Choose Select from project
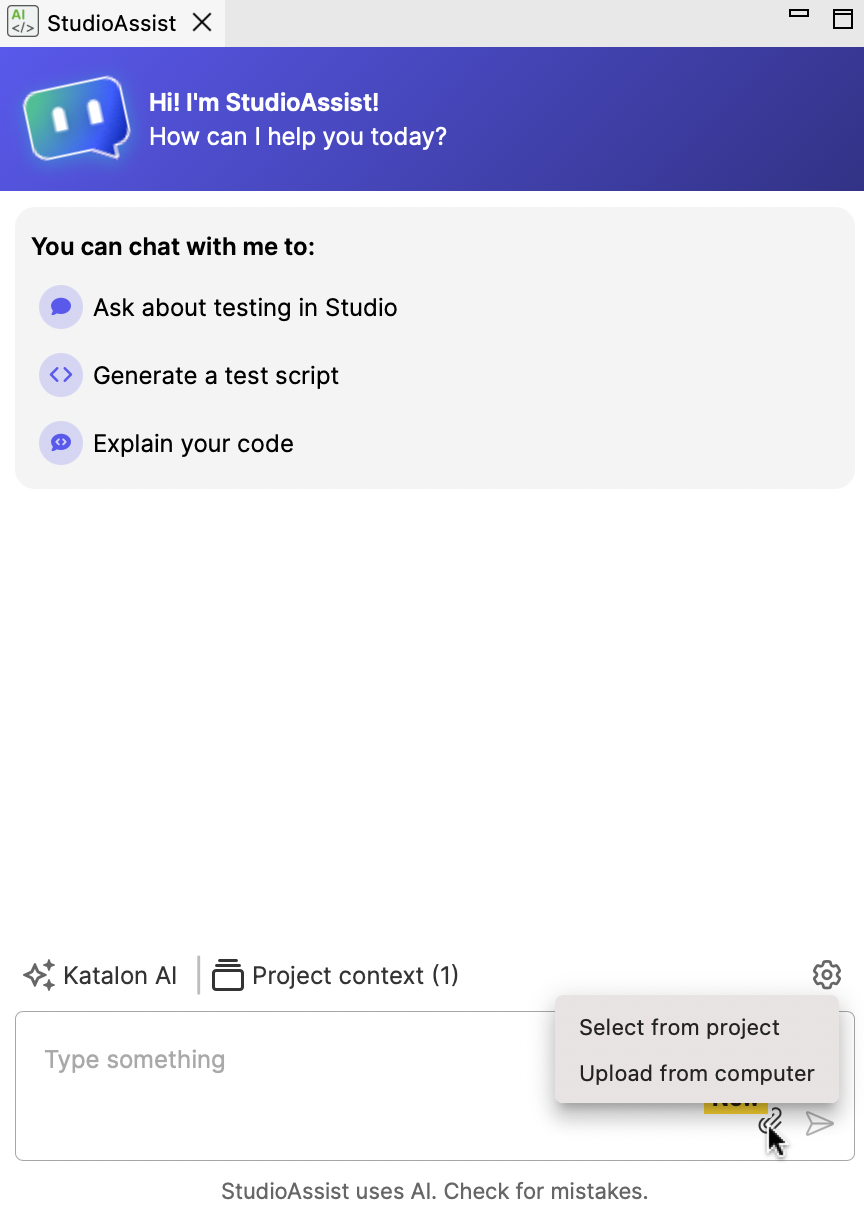Image resolution: width=864 pixels, height=1219 pixels. (679, 1027)
